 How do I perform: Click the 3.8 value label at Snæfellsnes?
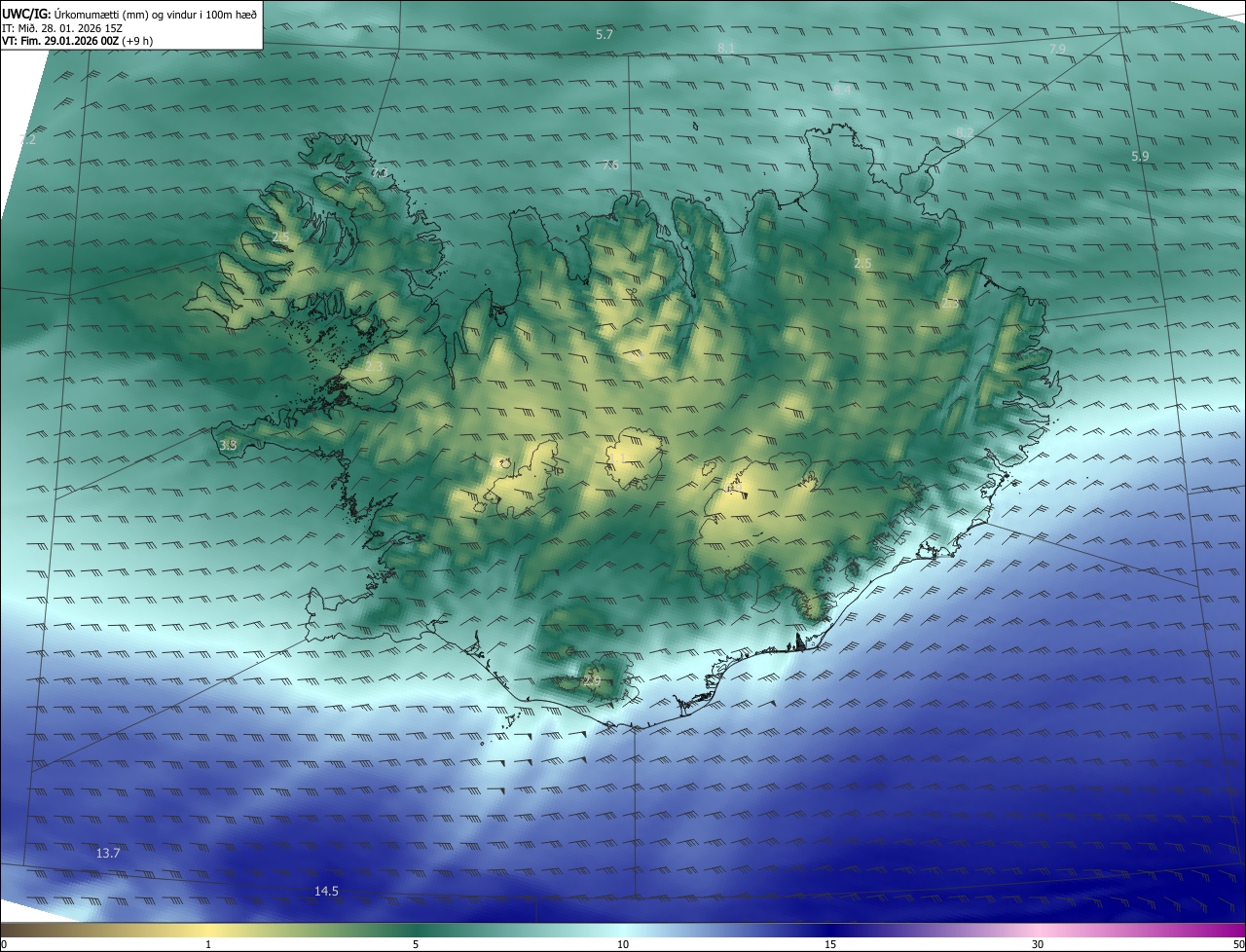coord(228,445)
